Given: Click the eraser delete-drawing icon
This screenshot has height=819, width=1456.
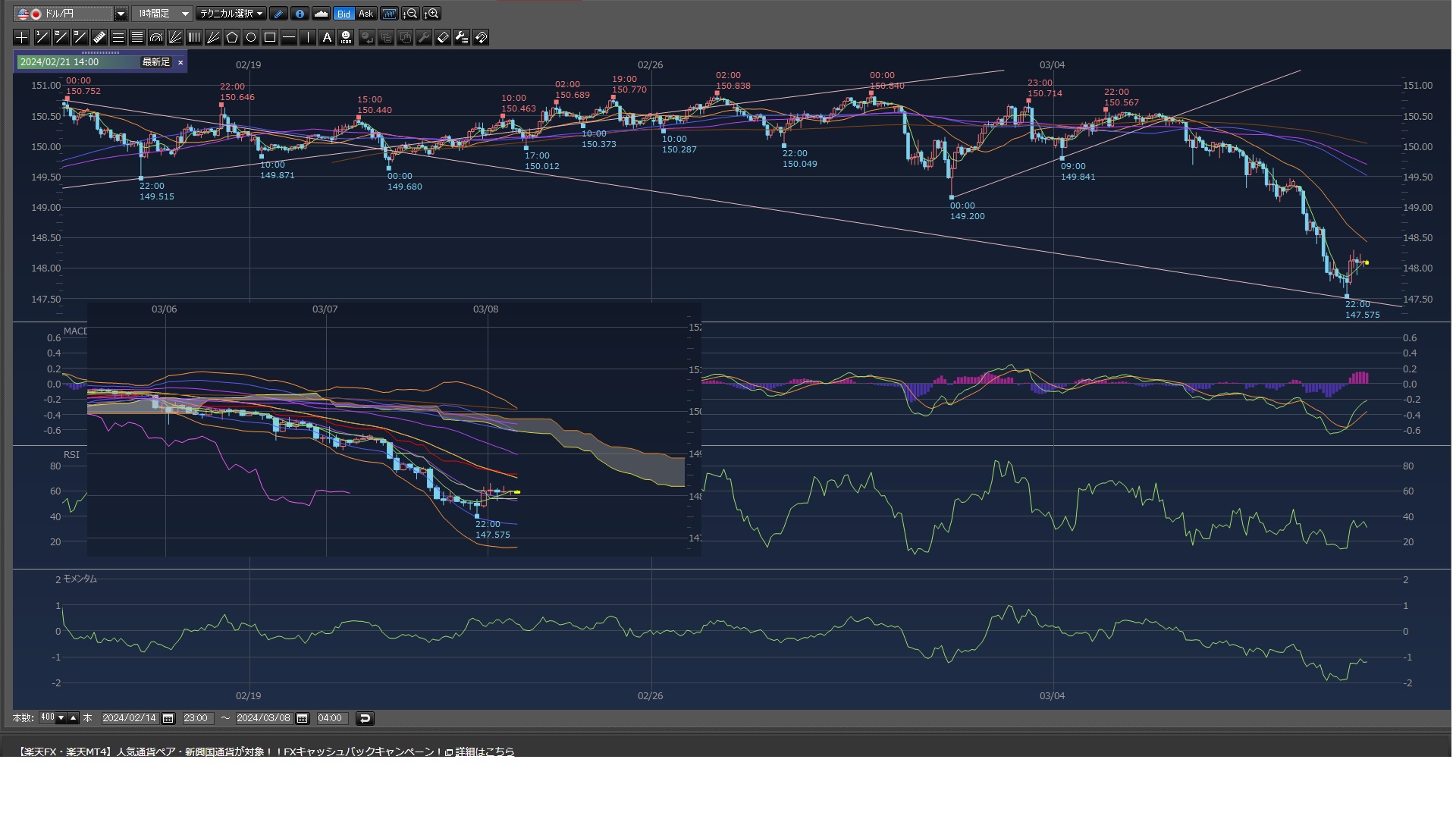Looking at the screenshot, I should [443, 37].
